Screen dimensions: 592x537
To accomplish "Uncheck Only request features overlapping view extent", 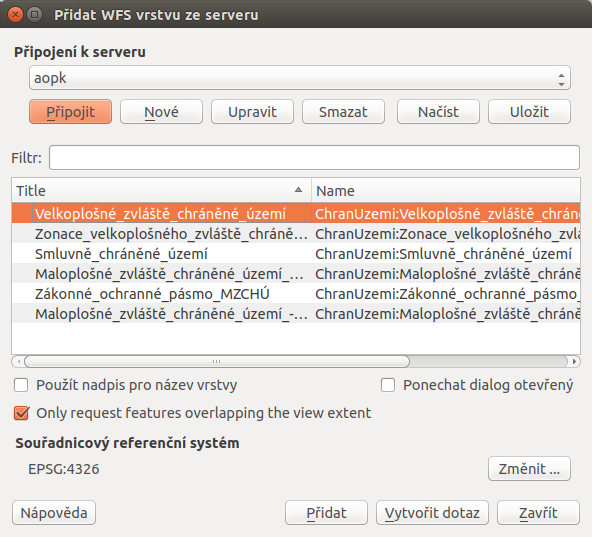I will (22, 413).
